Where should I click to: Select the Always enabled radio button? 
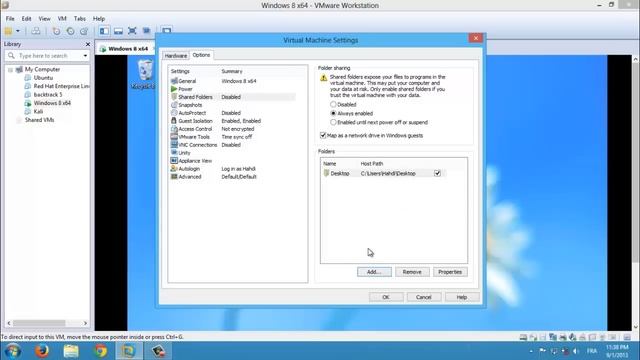coord(333,113)
